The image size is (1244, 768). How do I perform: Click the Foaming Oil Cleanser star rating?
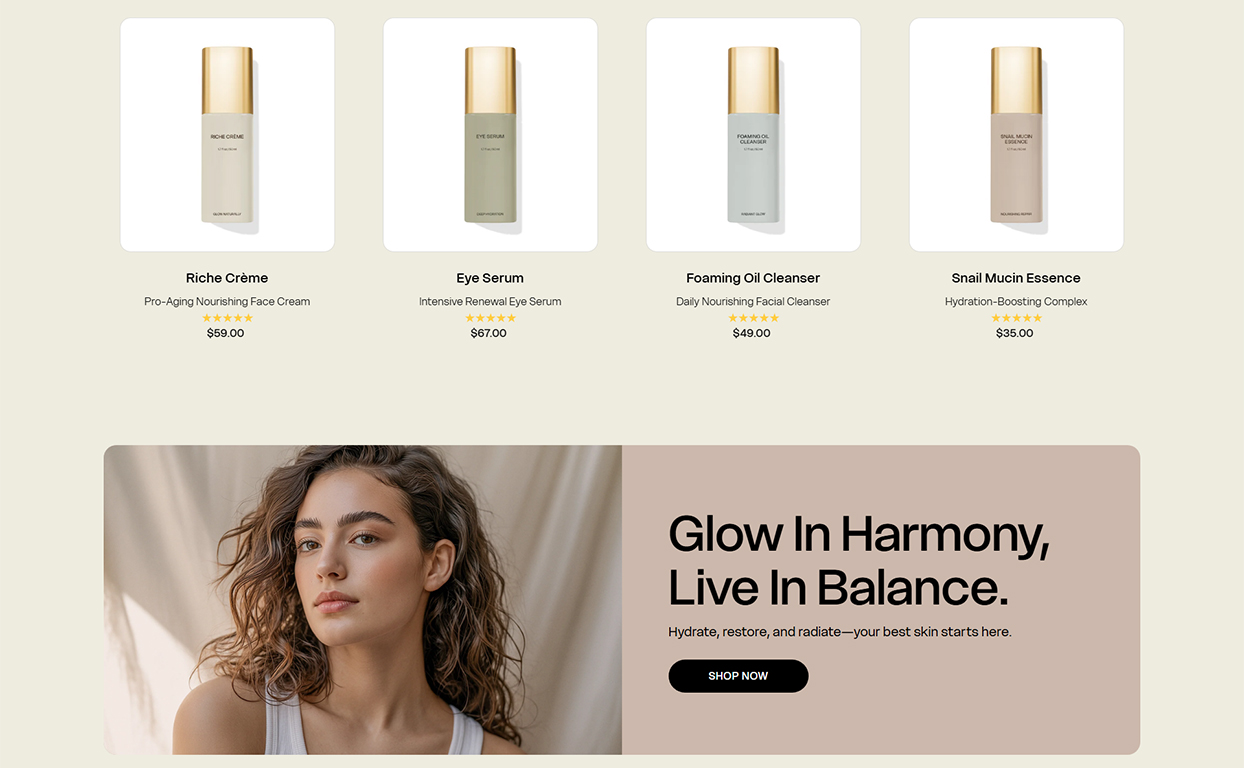pyautogui.click(x=753, y=318)
